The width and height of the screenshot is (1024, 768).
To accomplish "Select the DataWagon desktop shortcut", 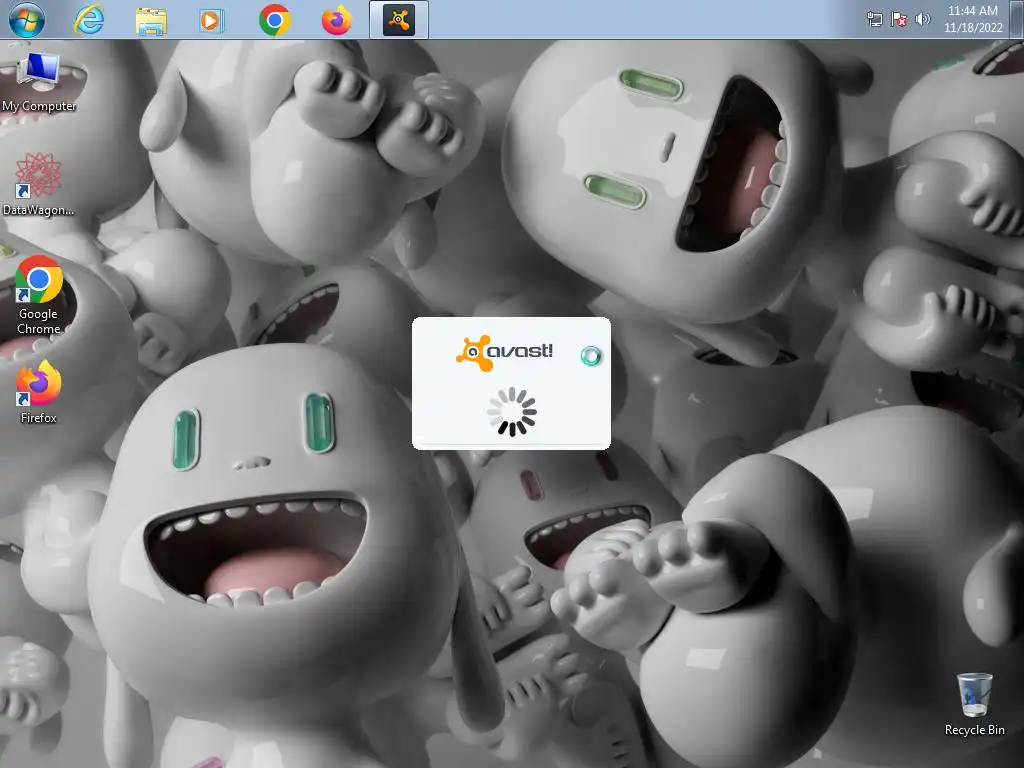I will 38,185.
